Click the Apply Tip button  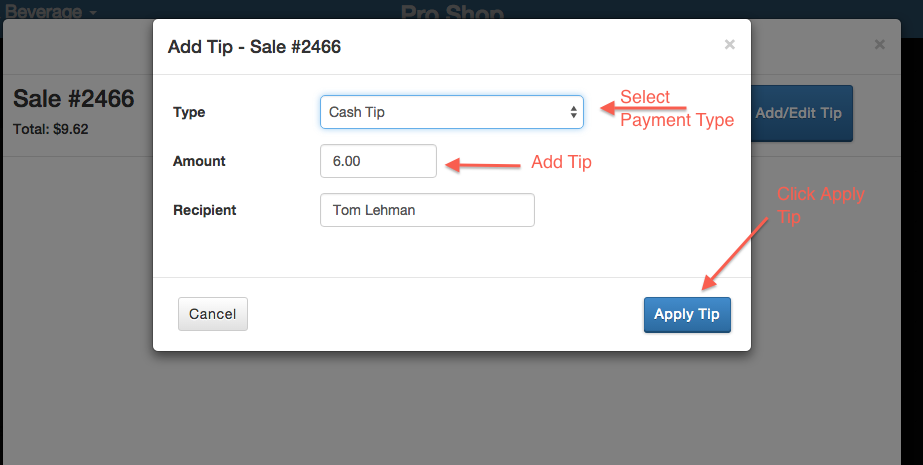click(687, 314)
